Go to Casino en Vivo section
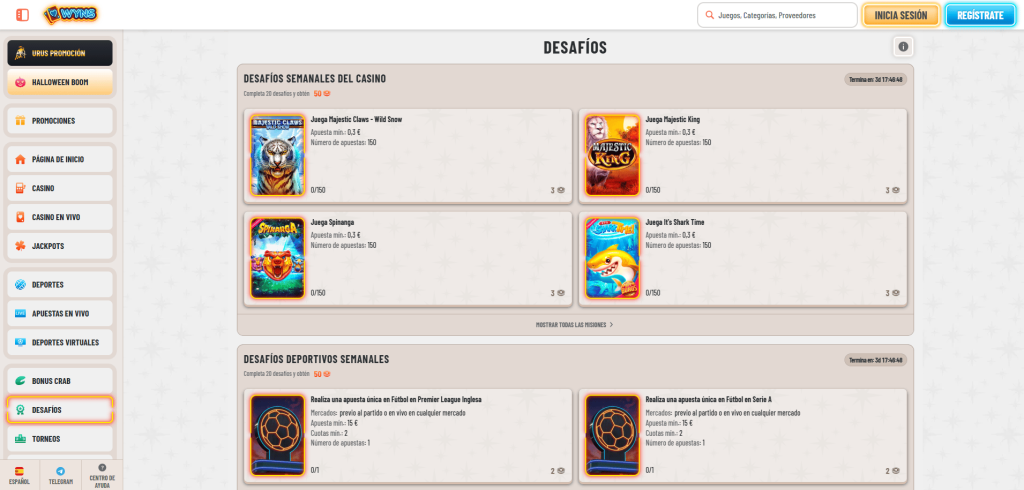Screen dimensions: 1024x490 point(60,217)
